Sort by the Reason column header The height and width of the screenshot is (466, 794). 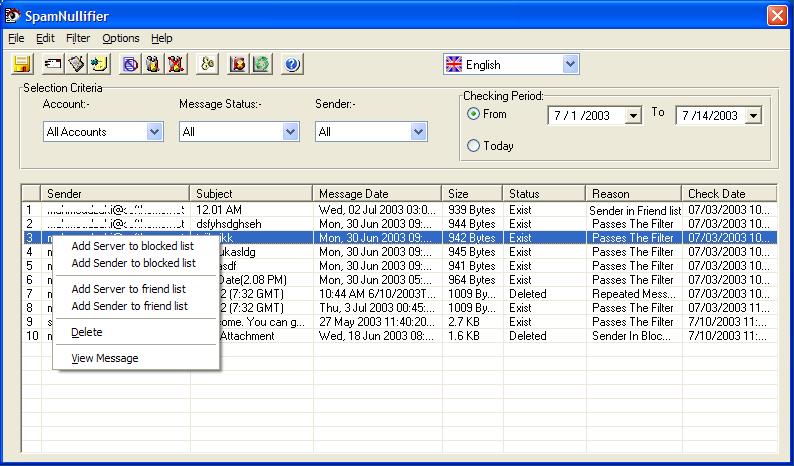[634, 194]
